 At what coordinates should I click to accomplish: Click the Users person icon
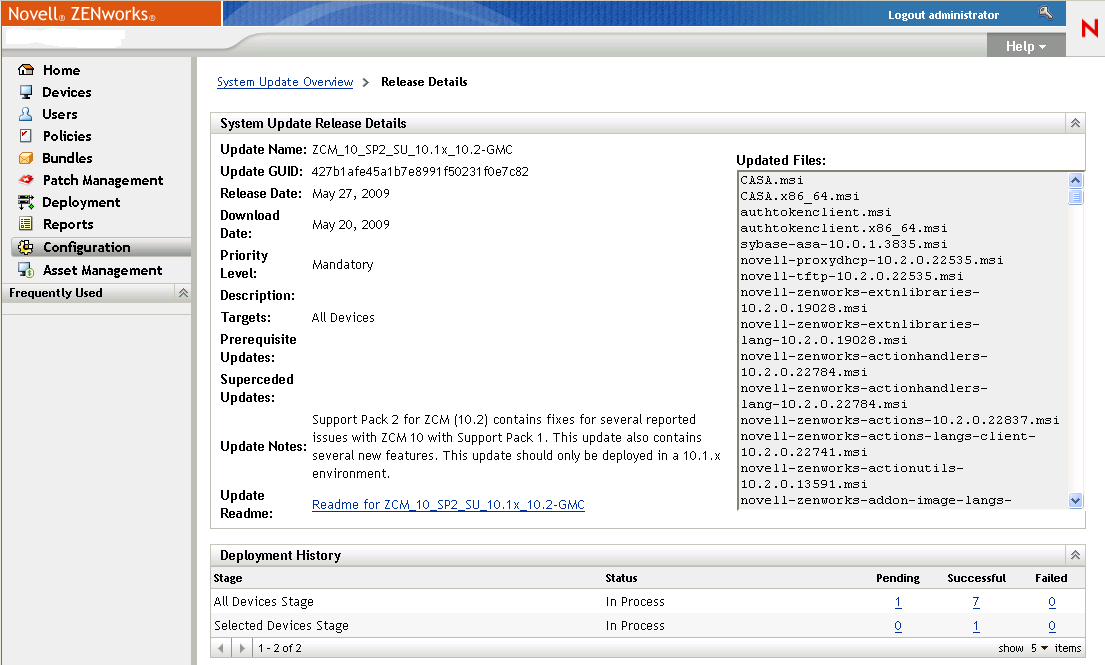[x=26, y=114]
